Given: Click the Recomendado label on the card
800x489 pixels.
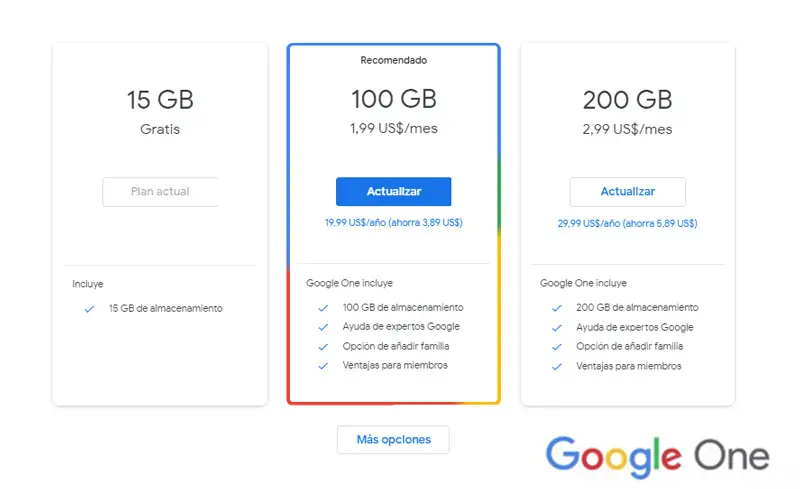Looking at the screenshot, I should [x=393, y=60].
